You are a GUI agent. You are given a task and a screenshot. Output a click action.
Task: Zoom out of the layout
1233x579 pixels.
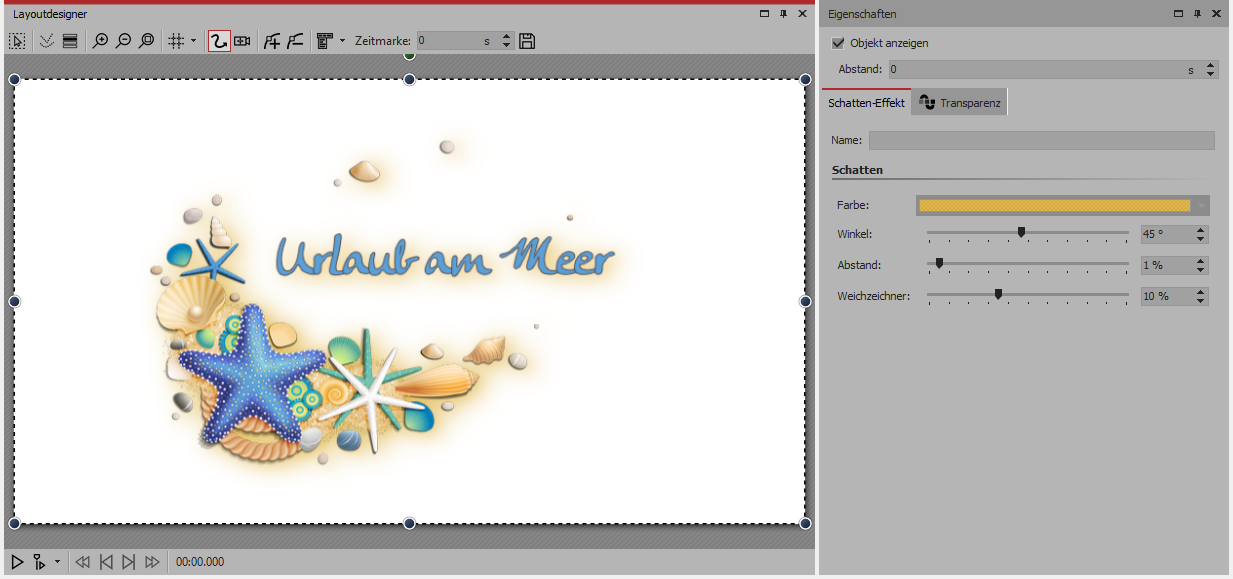pos(123,41)
